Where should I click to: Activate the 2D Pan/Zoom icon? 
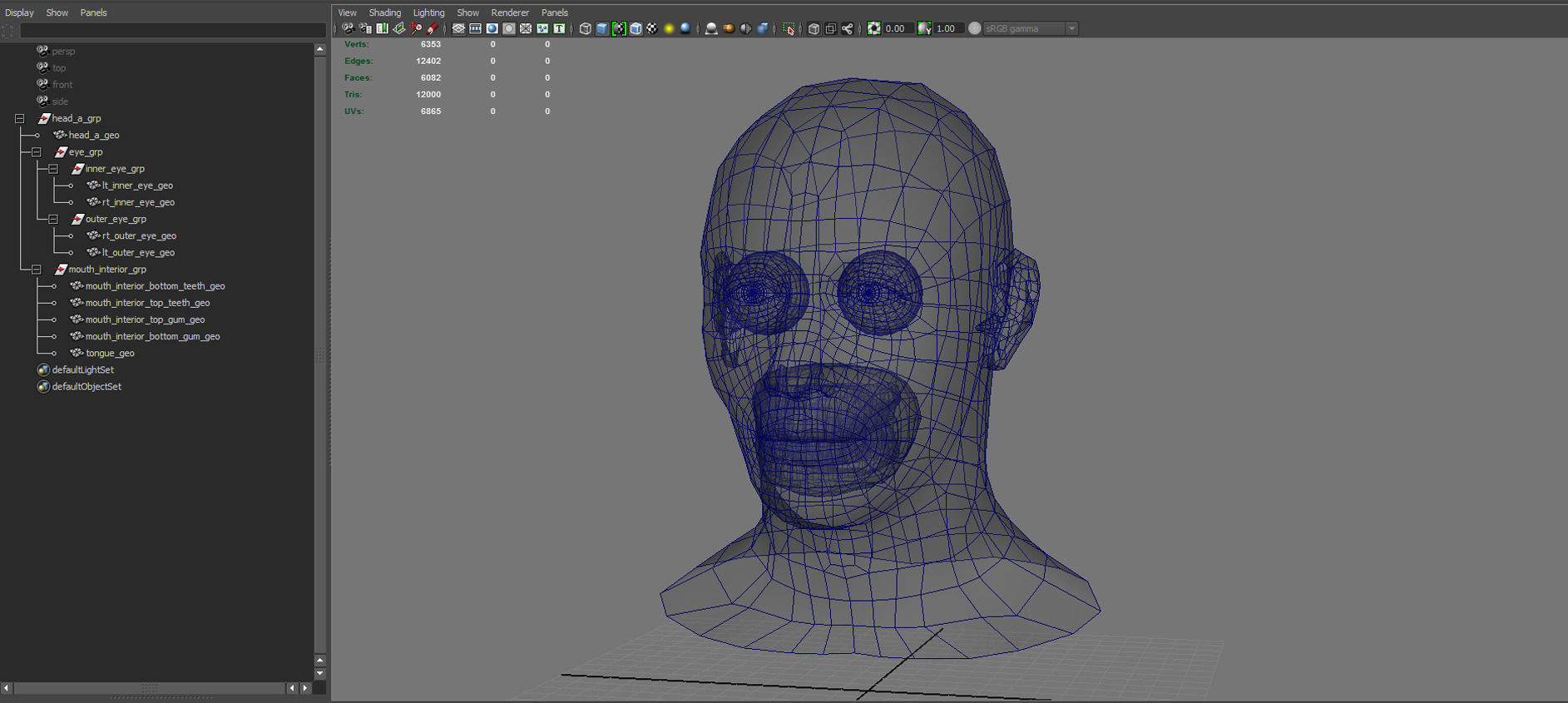click(x=416, y=28)
